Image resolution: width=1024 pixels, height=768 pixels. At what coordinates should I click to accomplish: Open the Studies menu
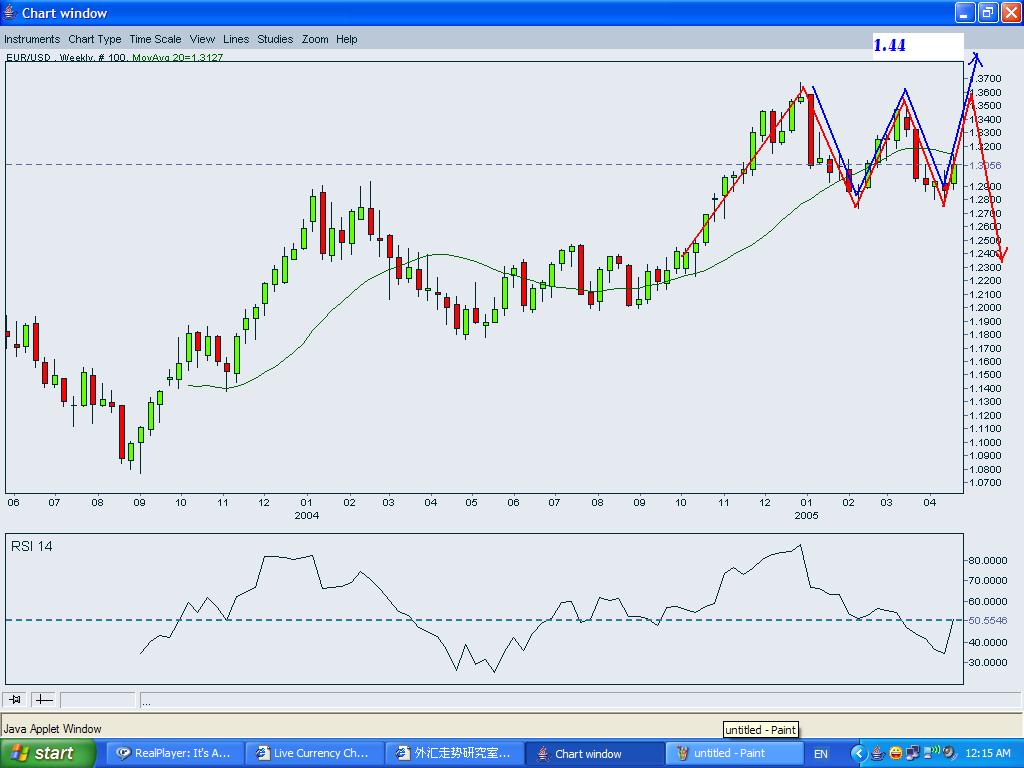point(275,39)
